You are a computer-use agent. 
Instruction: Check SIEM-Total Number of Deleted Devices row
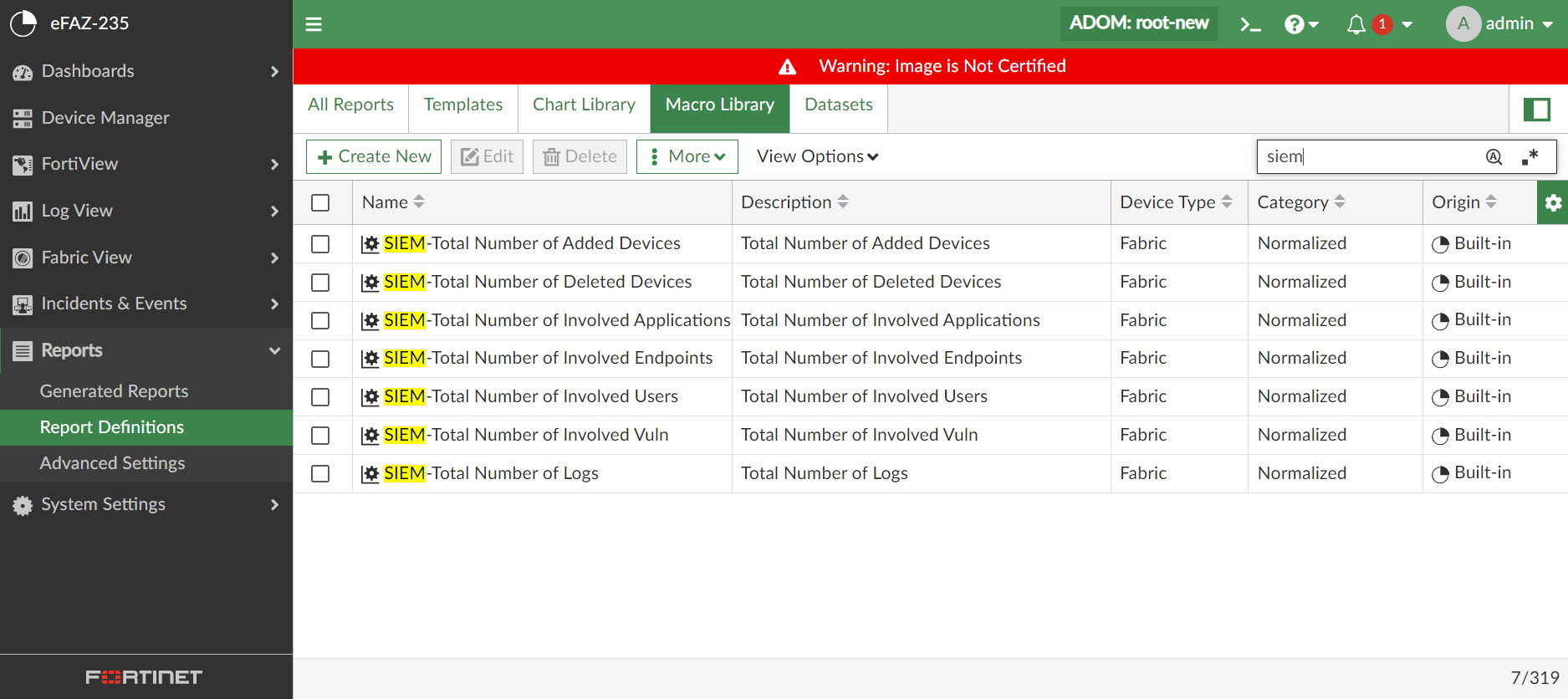pyautogui.click(x=320, y=283)
